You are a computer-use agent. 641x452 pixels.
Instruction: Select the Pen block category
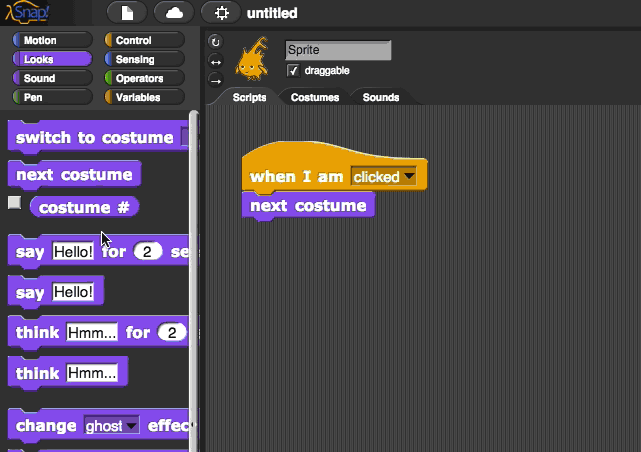(48, 97)
